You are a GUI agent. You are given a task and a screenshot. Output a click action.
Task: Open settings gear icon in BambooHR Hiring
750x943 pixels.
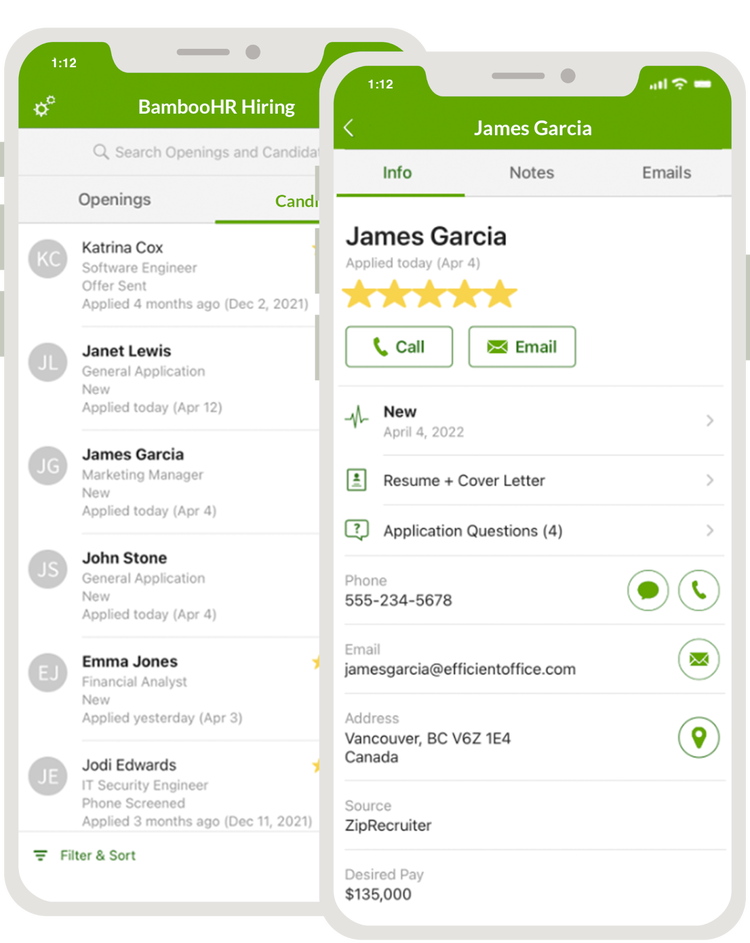(x=44, y=106)
